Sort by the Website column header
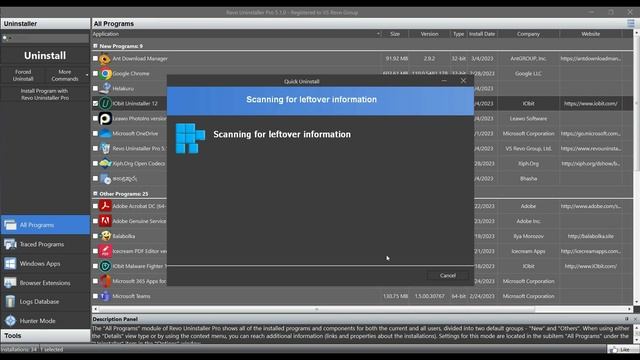Screen dimensions: 640x360 591,34
